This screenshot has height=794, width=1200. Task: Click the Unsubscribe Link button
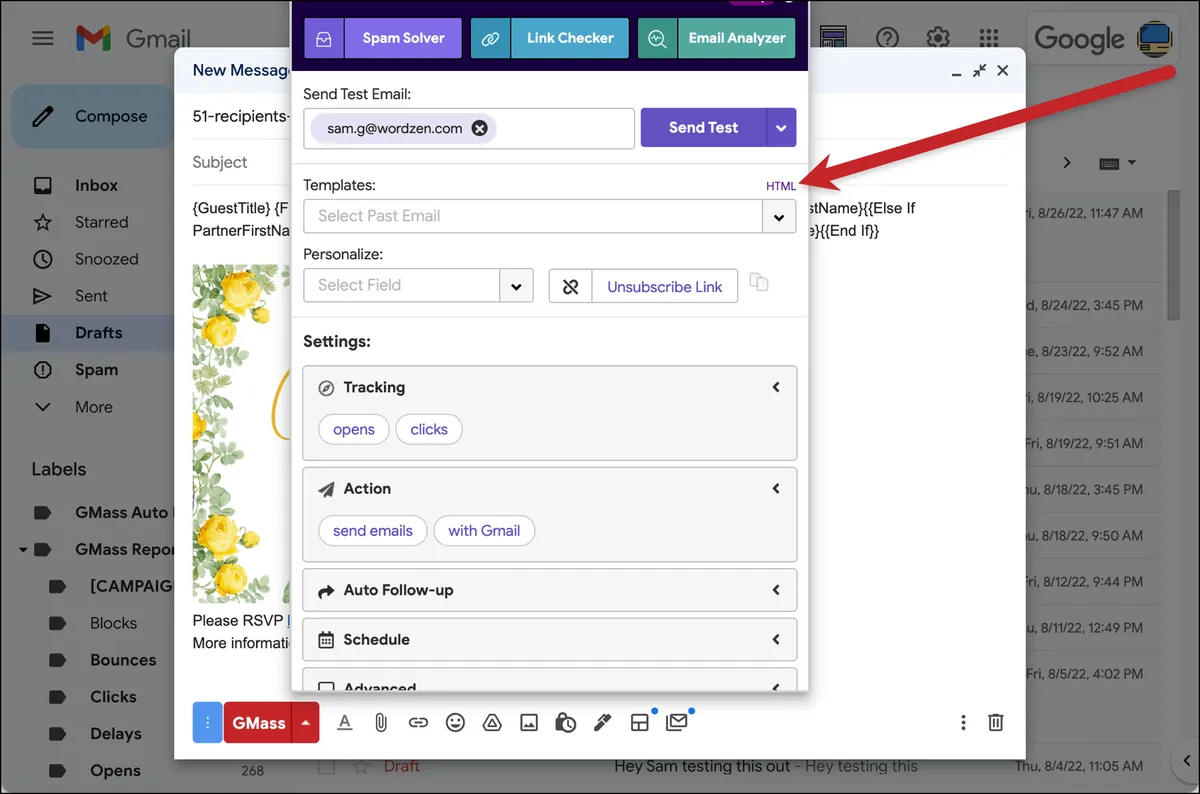pos(665,286)
